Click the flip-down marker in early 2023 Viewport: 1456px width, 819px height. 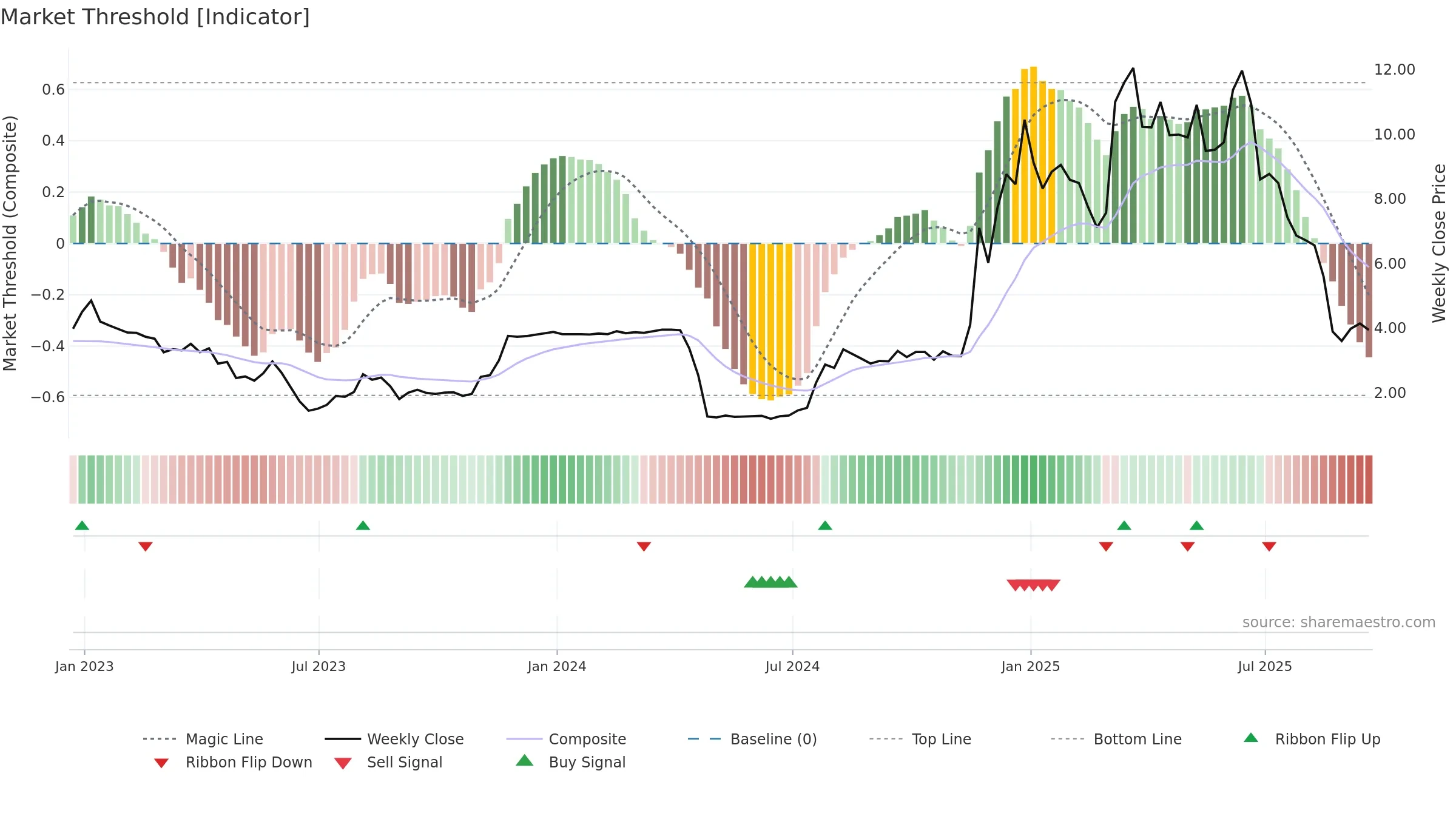tap(146, 547)
